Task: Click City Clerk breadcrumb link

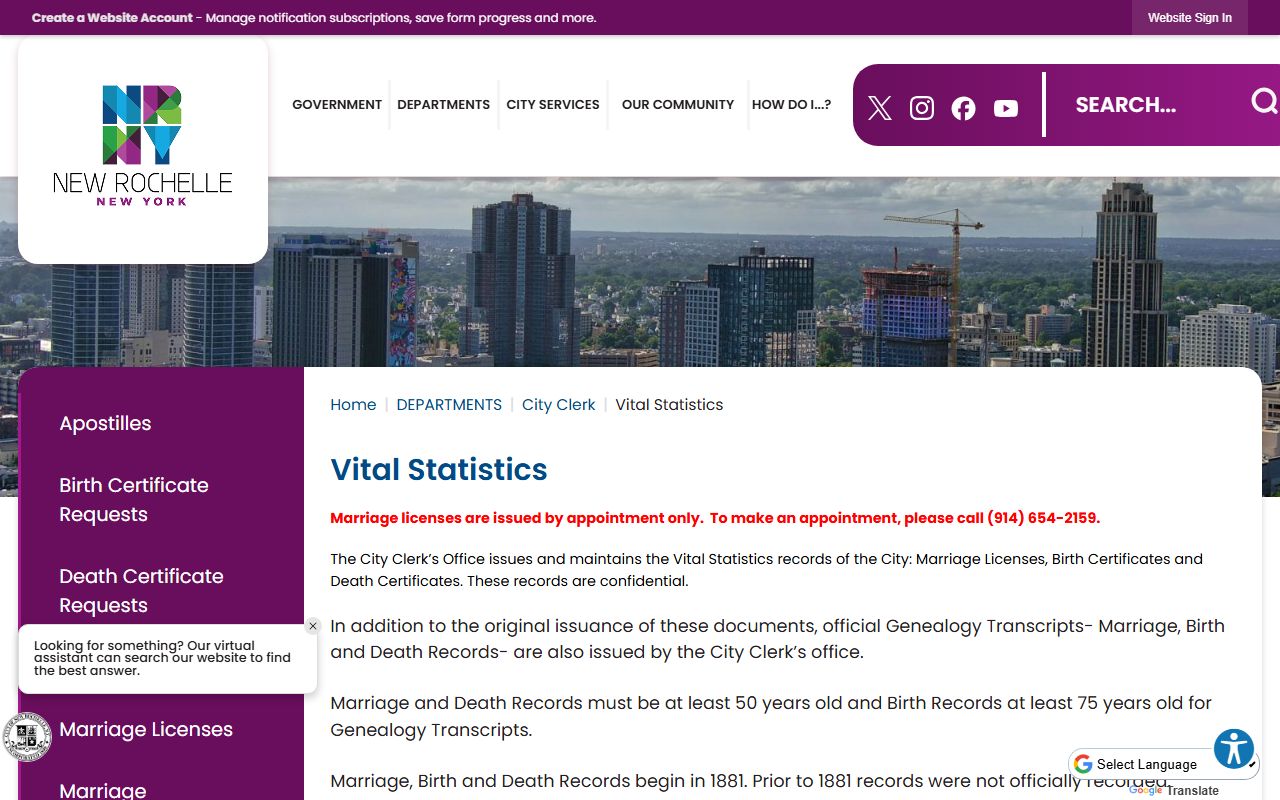Action: coord(558,405)
